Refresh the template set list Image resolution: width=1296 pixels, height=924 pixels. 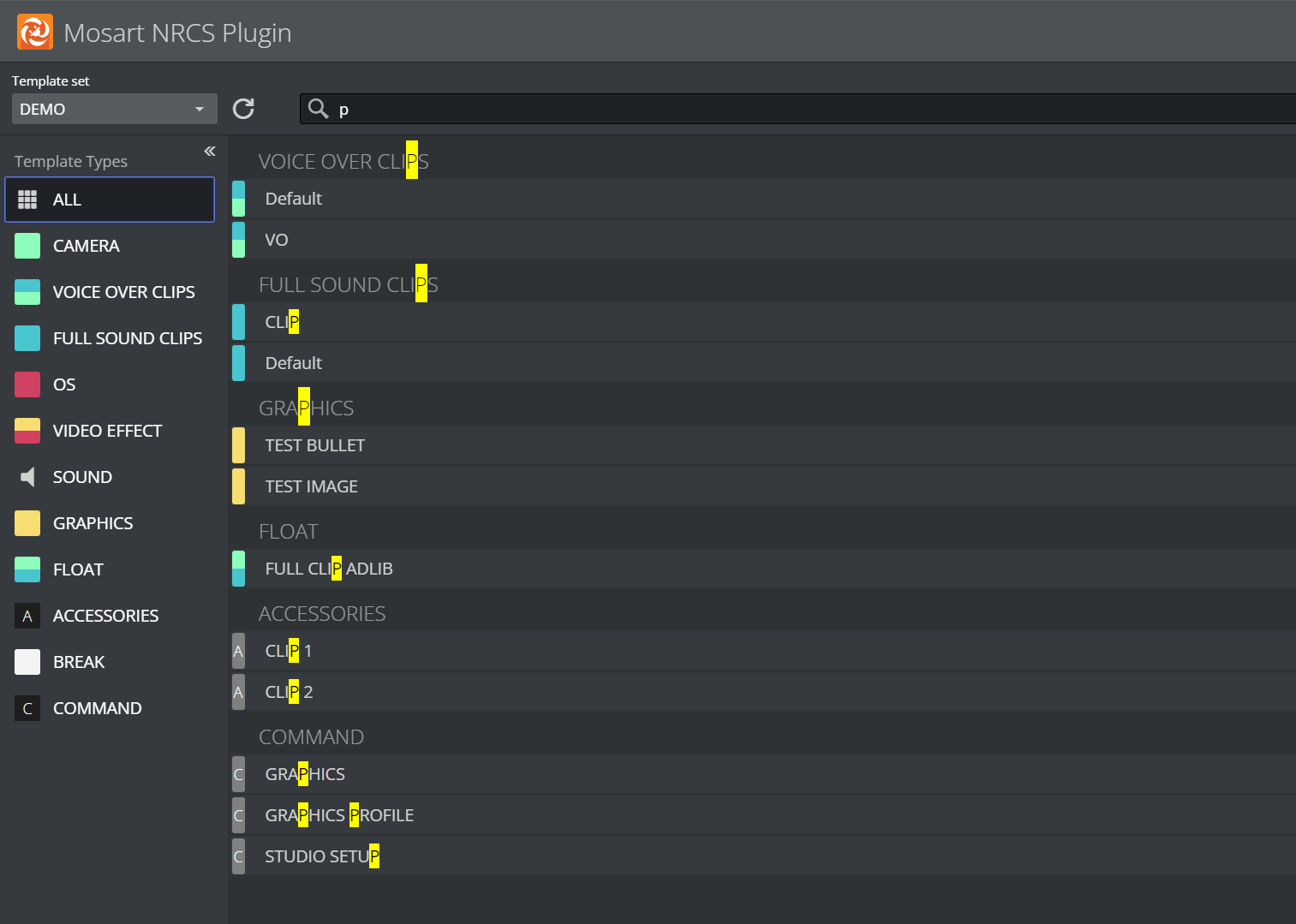(243, 109)
